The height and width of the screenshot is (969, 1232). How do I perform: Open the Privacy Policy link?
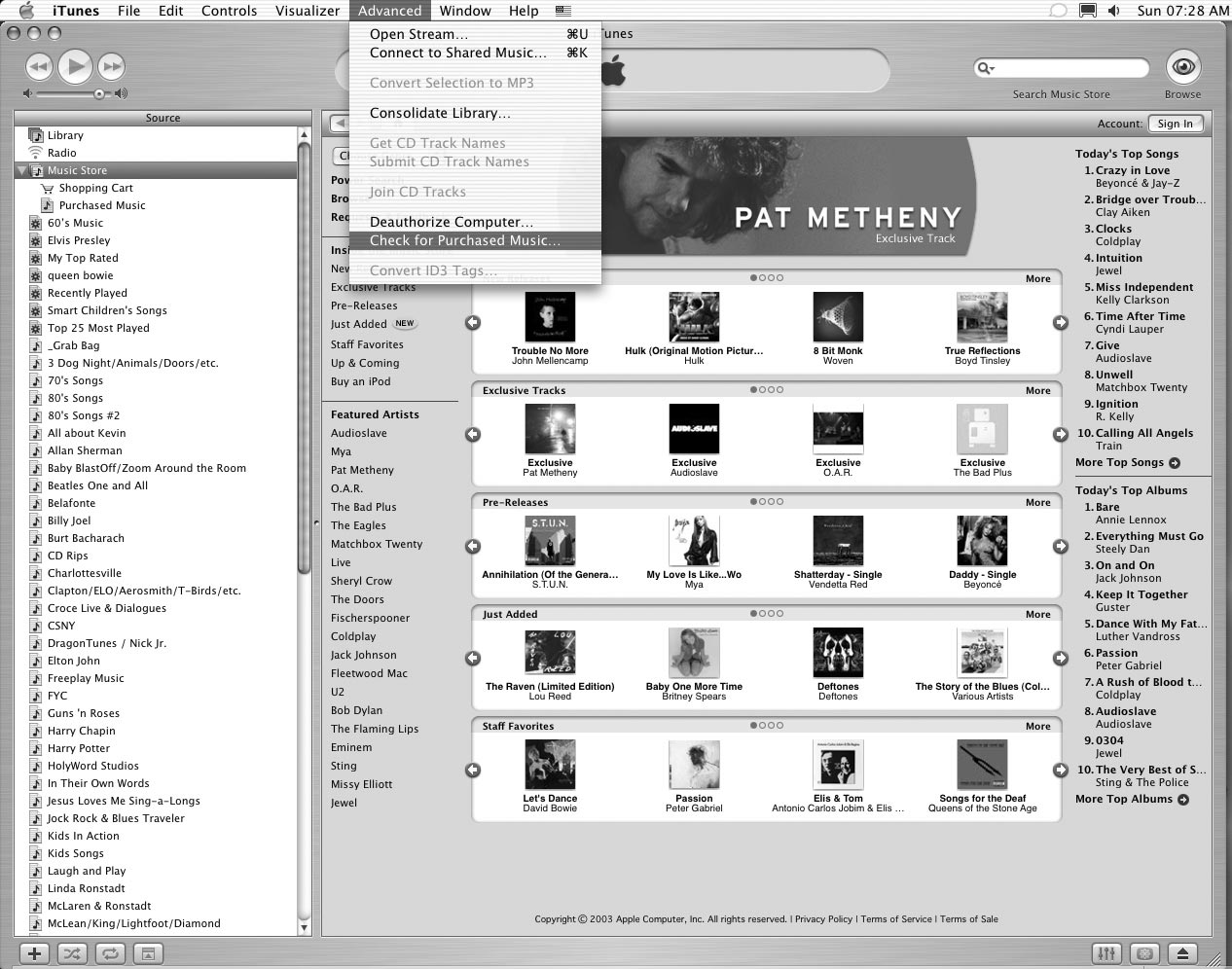[823, 918]
